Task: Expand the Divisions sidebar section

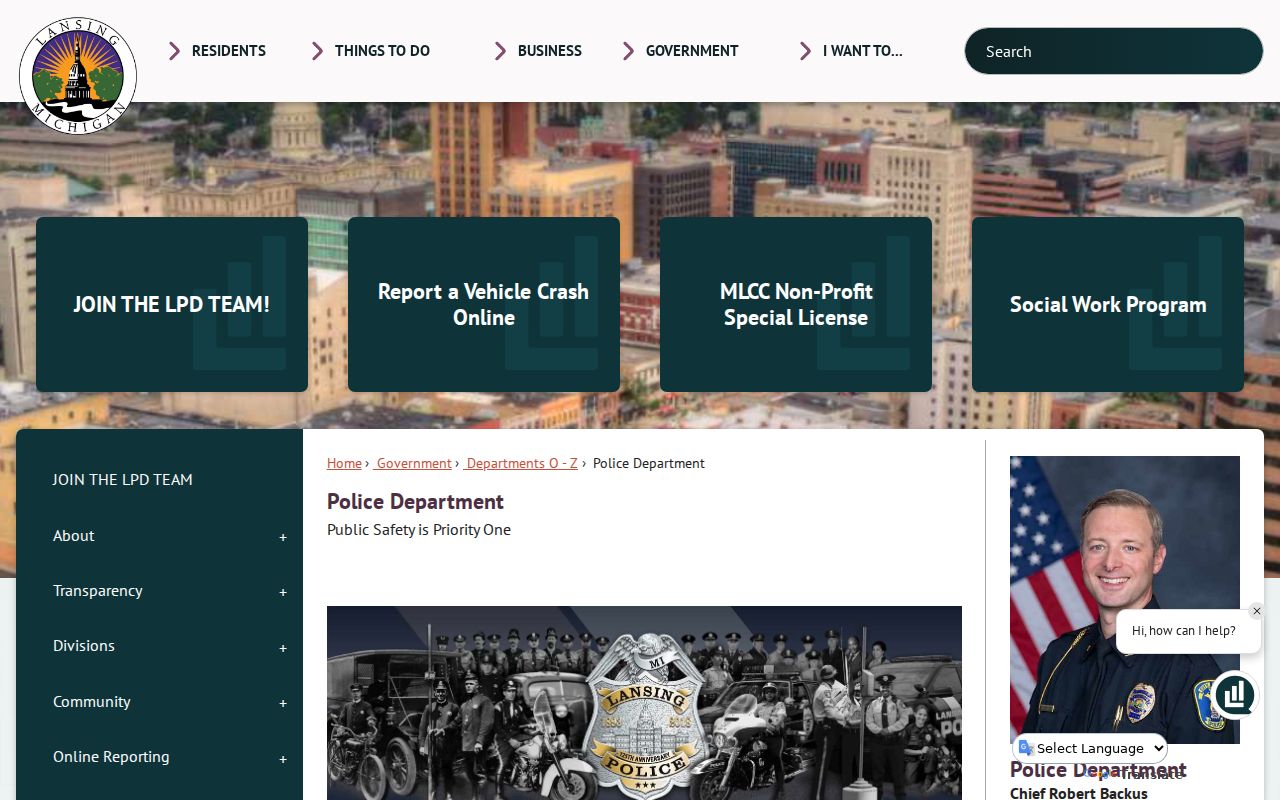Action: click(x=283, y=647)
